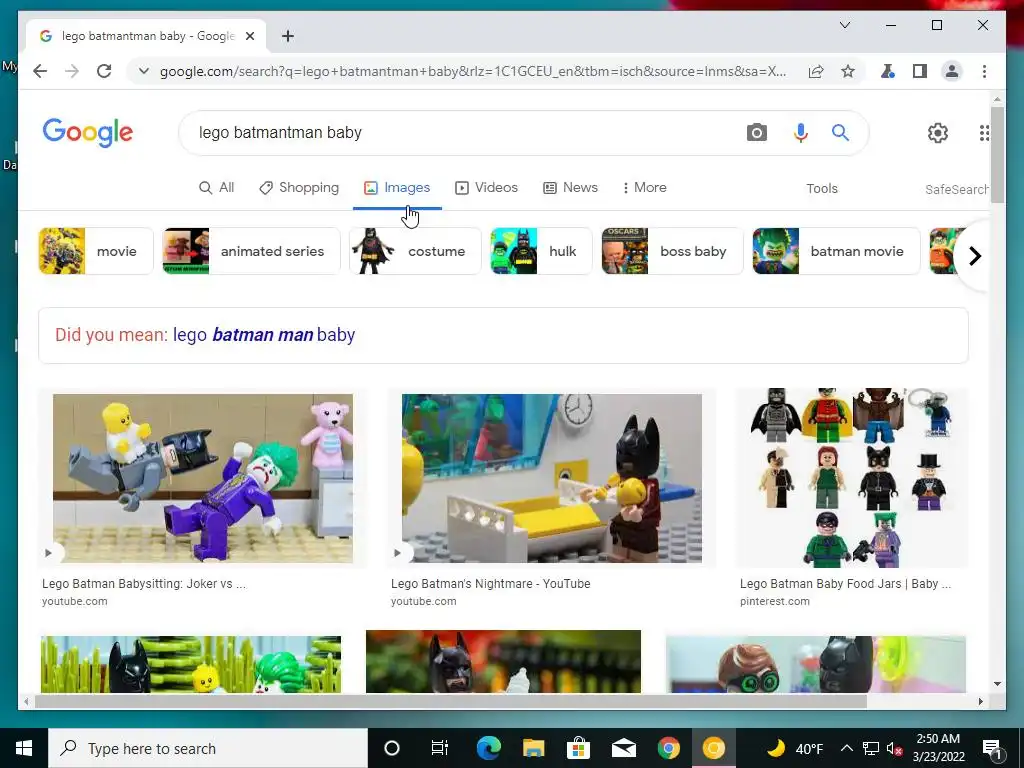Select the Images tab
This screenshot has width=1024, height=768.
pyautogui.click(x=397, y=187)
